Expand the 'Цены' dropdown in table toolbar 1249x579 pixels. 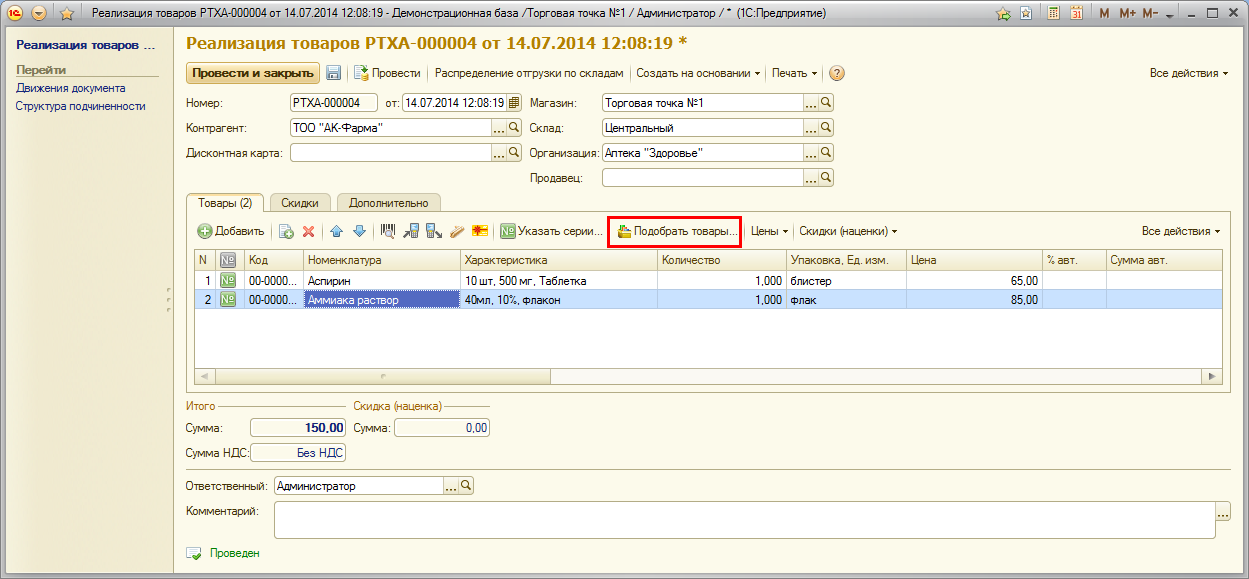point(769,231)
